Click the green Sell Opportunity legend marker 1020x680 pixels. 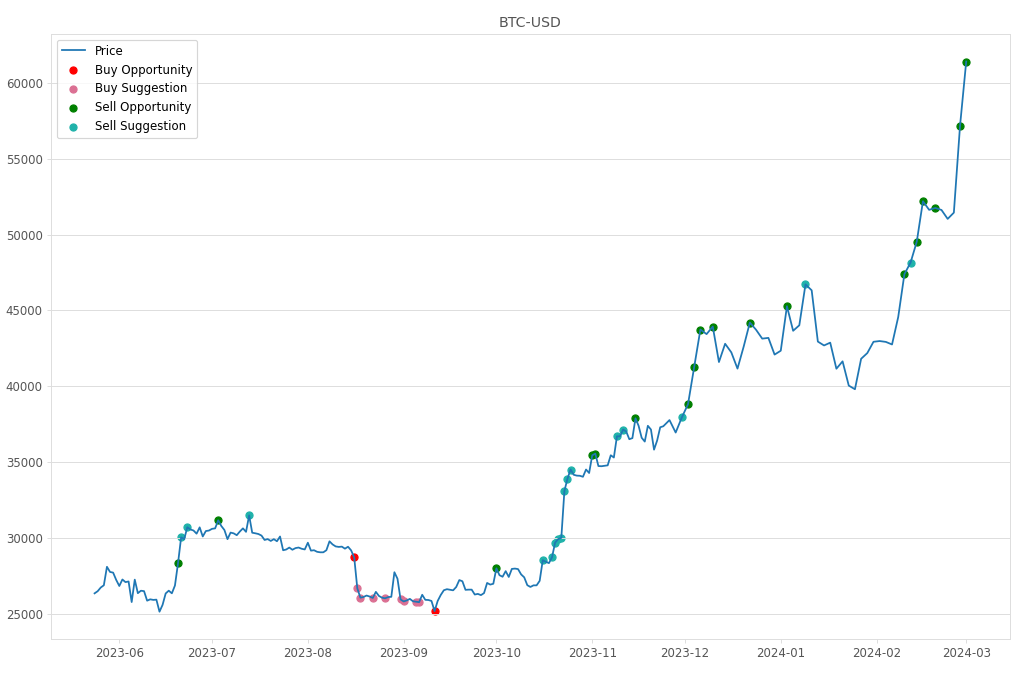click(x=73, y=108)
